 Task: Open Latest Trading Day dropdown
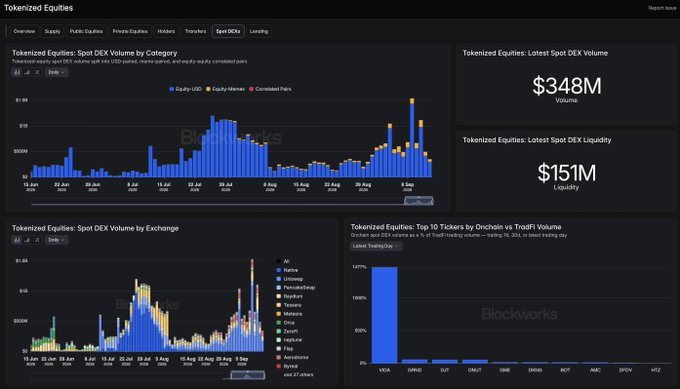click(376, 246)
